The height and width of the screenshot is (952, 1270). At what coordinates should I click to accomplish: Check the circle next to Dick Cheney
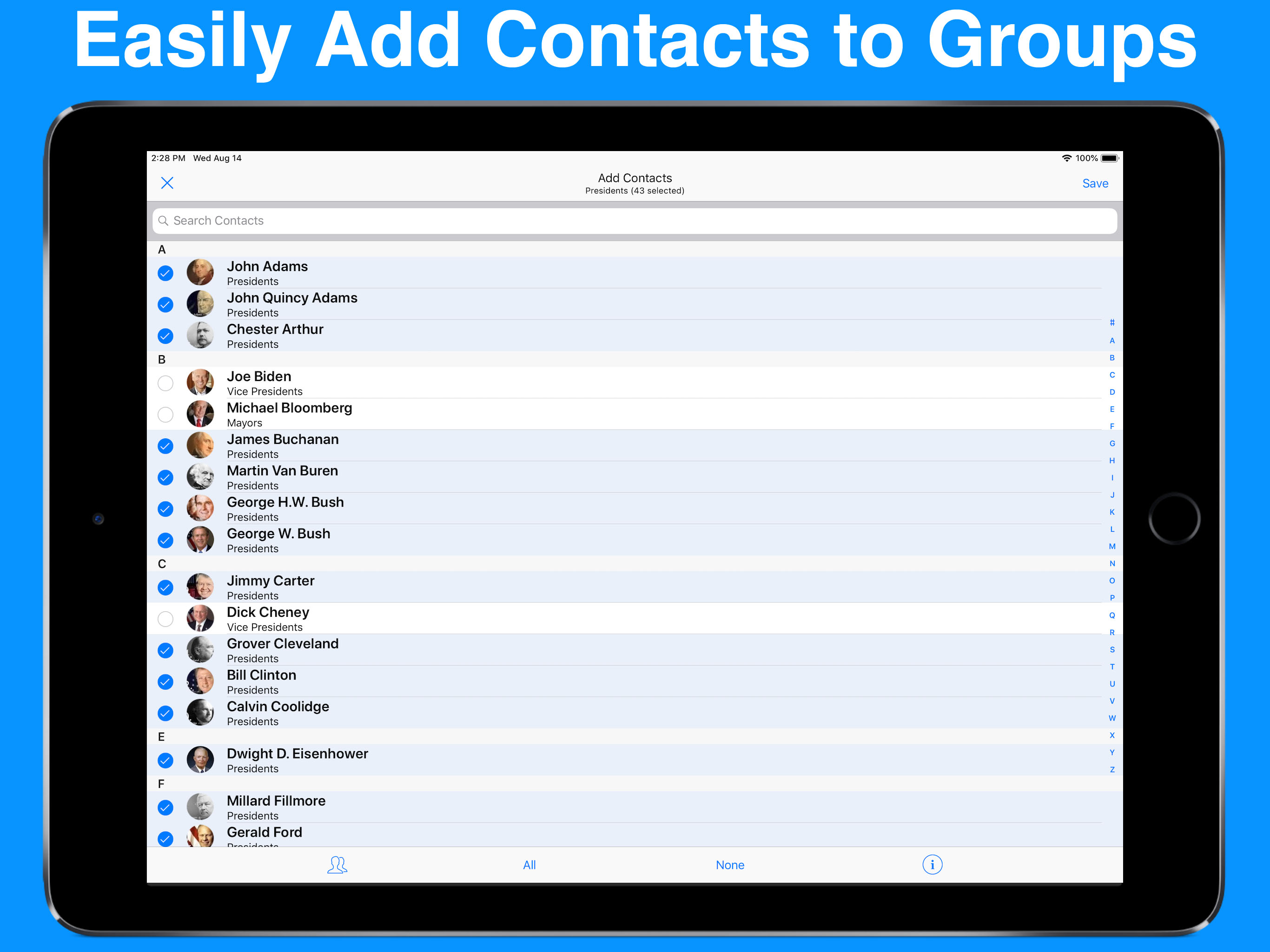[165, 619]
